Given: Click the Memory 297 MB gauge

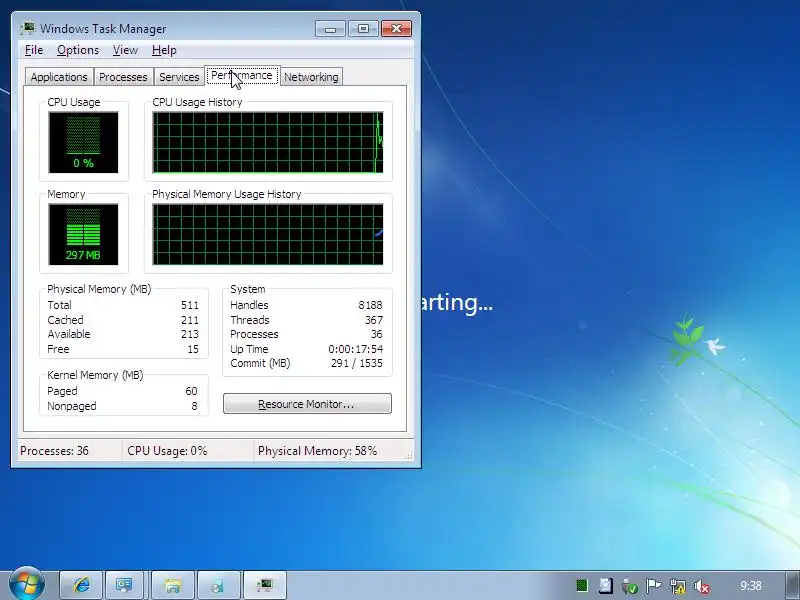Looking at the screenshot, I should [x=83, y=234].
